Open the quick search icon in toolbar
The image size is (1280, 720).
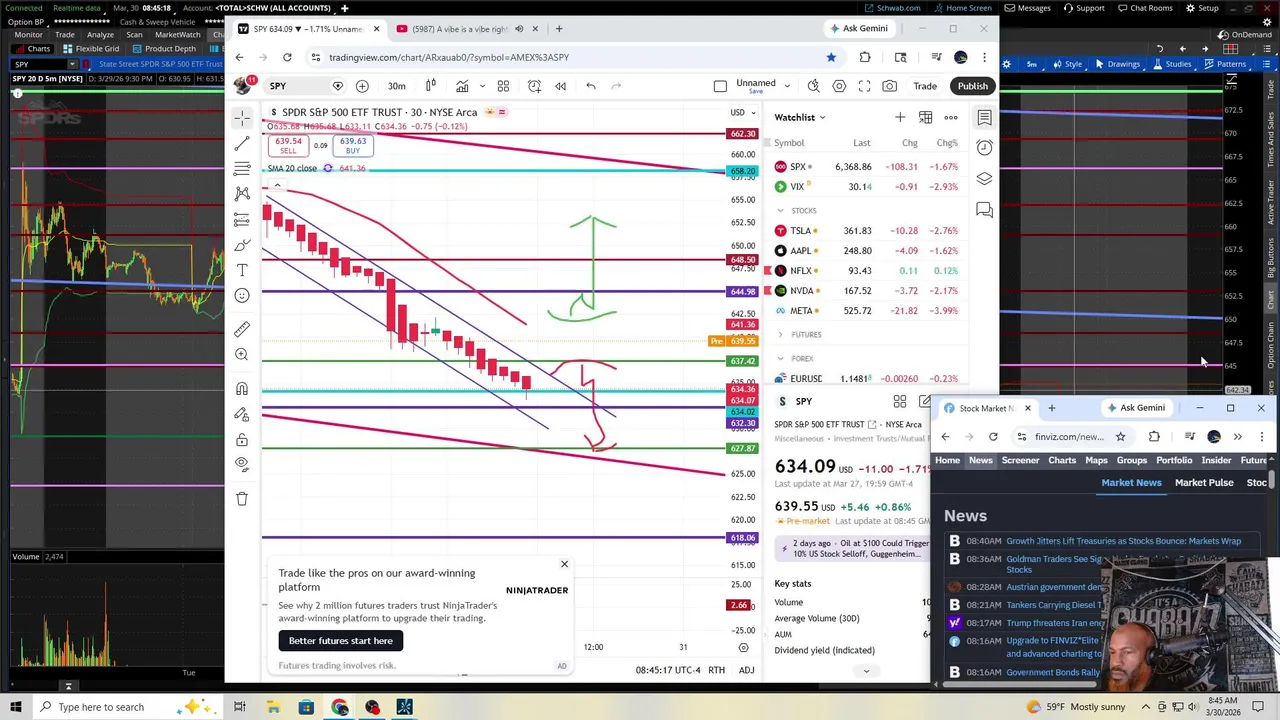[x=814, y=86]
